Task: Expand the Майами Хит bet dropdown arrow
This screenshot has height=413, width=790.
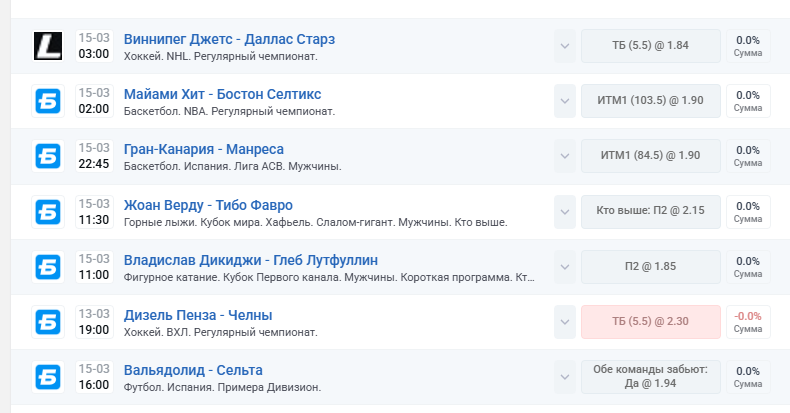Action: [565, 101]
